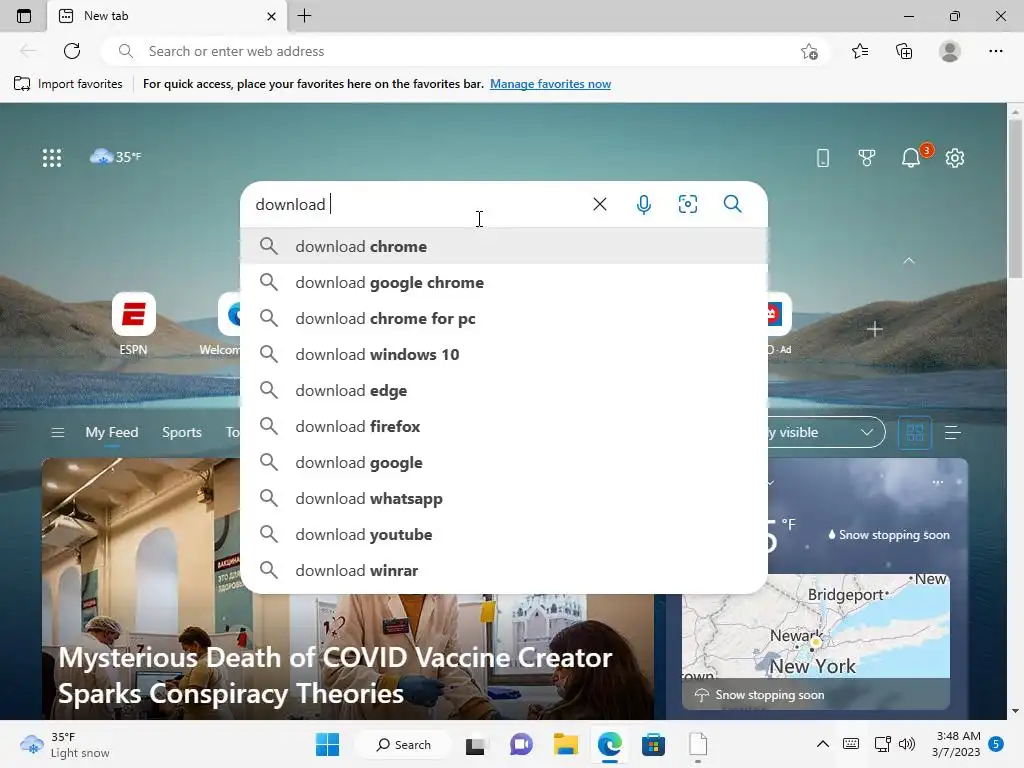Choose suggestion download whatsapp
This screenshot has height=768, width=1024.
point(504,498)
